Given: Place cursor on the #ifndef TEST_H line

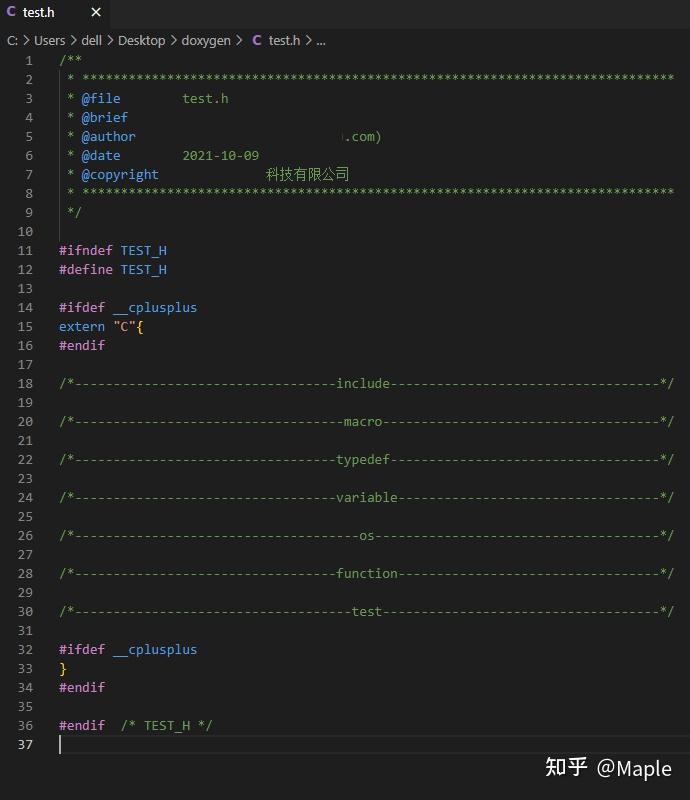Looking at the screenshot, I should tap(115, 250).
